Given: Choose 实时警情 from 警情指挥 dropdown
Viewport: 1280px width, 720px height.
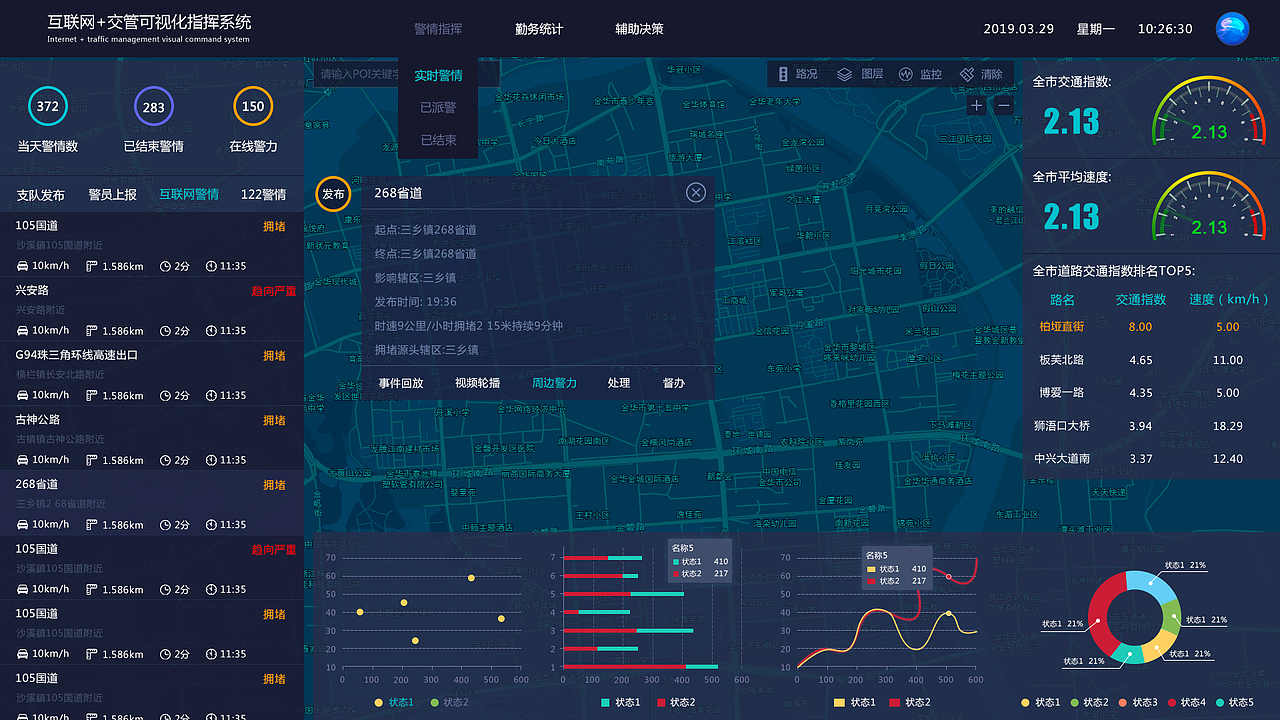Looking at the screenshot, I should (440, 75).
